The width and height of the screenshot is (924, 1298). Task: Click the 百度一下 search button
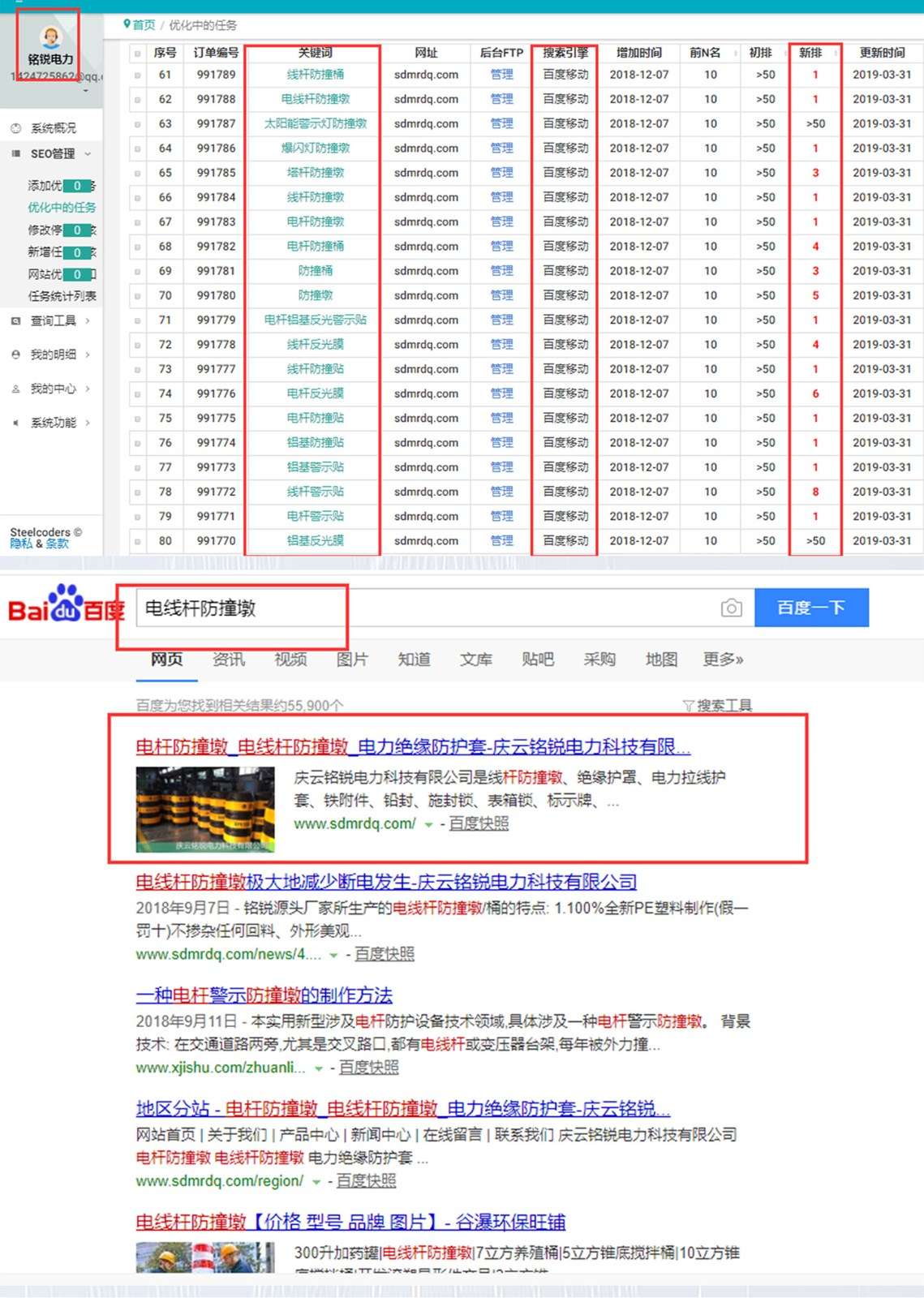point(811,608)
